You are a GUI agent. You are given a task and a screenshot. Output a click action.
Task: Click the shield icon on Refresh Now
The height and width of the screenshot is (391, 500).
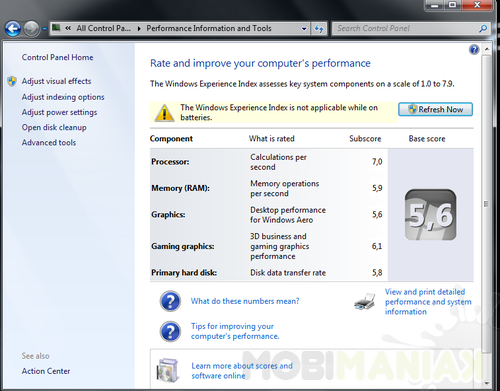(x=412, y=109)
